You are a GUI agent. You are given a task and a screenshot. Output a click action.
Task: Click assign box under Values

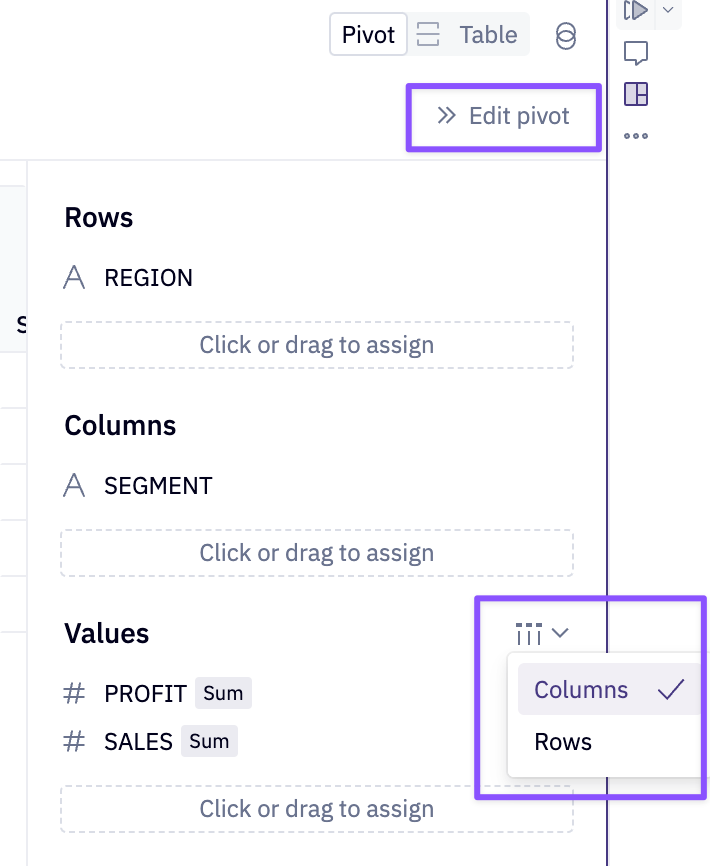(x=317, y=809)
